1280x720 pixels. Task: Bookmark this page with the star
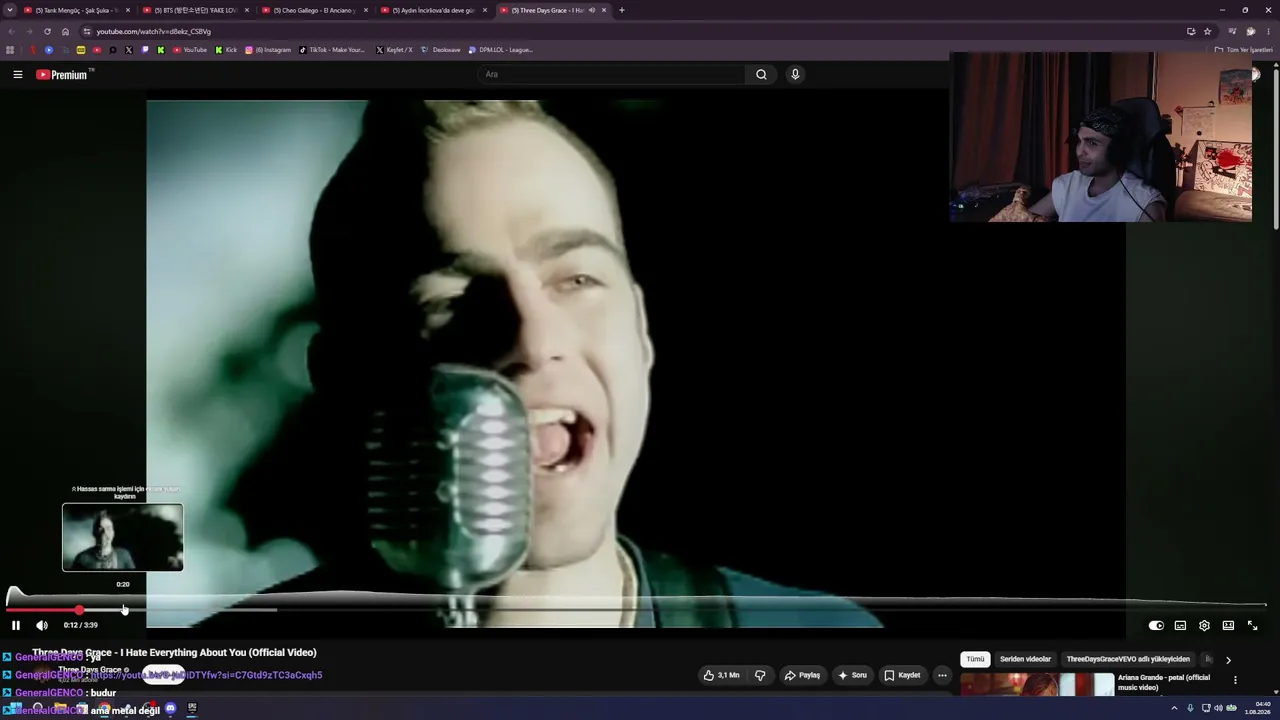coord(1207,31)
